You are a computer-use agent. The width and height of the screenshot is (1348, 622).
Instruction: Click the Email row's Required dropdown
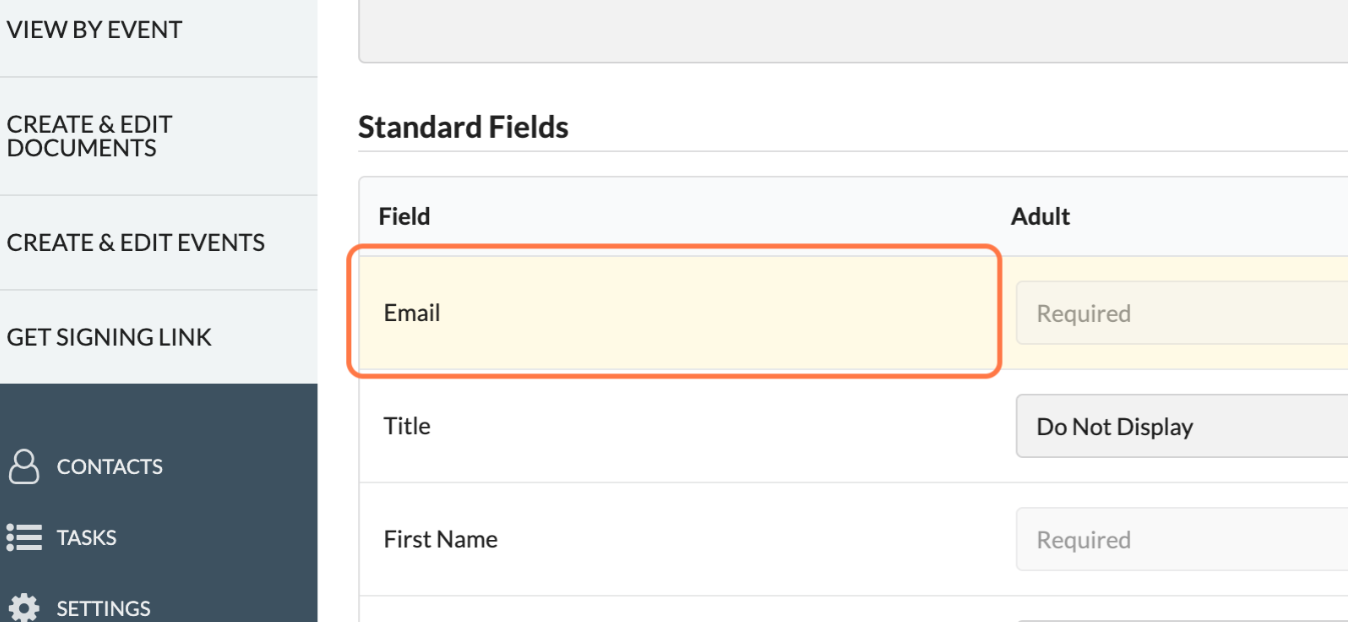click(x=1181, y=314)
